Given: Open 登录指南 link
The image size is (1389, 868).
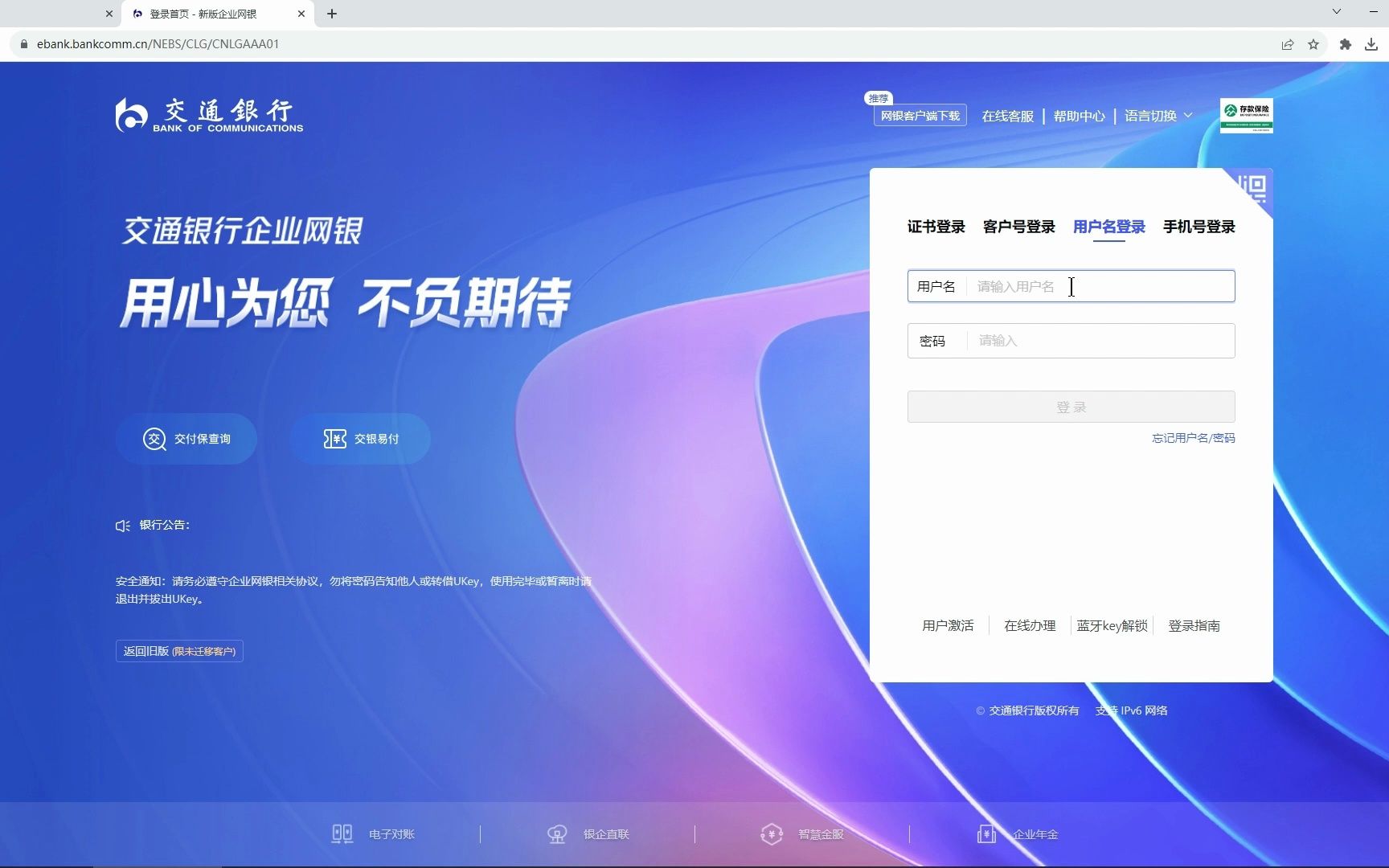Looking at the screenshot, I should 1194,625.
